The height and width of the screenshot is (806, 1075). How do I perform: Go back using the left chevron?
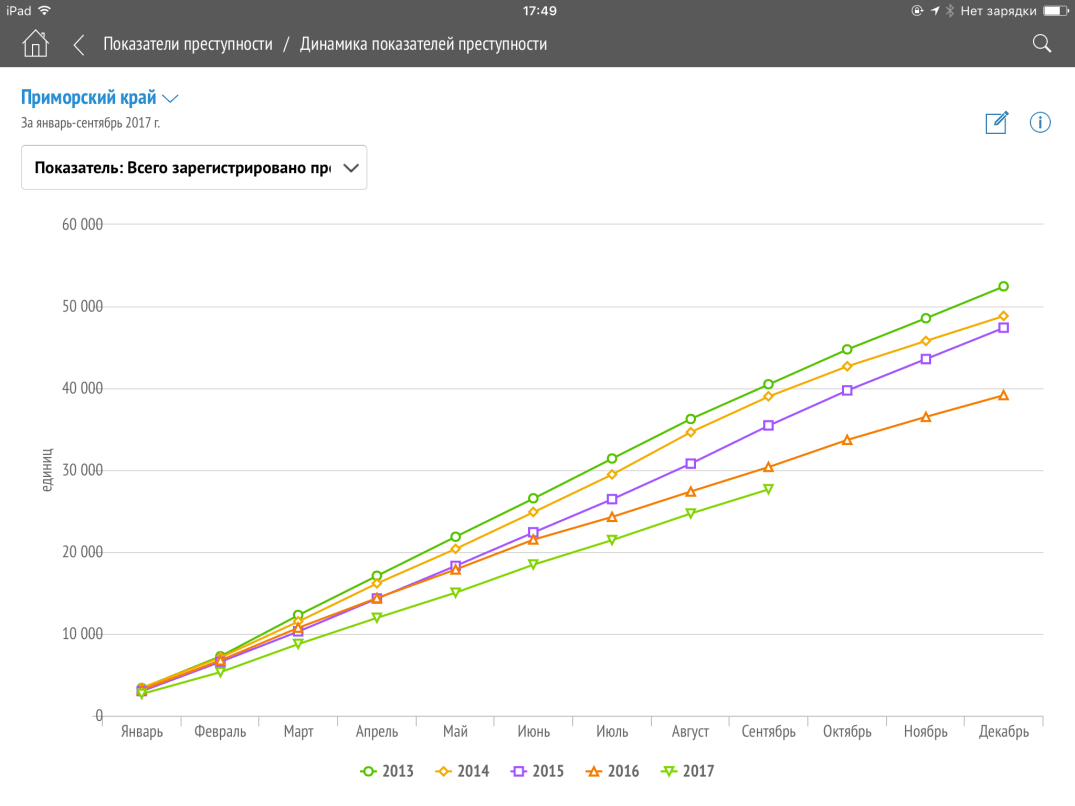(79, 44)
